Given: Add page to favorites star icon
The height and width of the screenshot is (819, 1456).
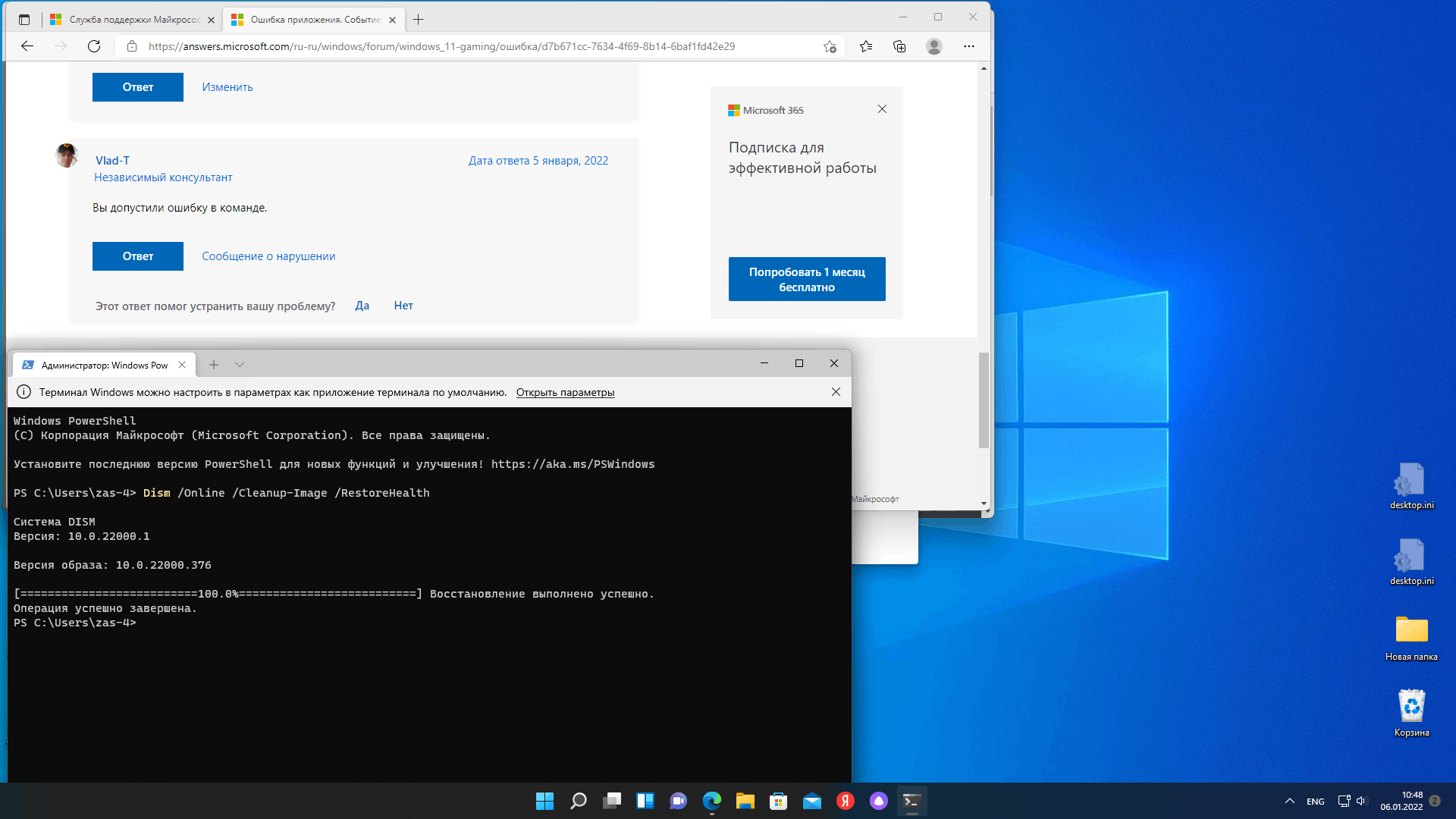Looking at the screenshot, I should point(830,46).
